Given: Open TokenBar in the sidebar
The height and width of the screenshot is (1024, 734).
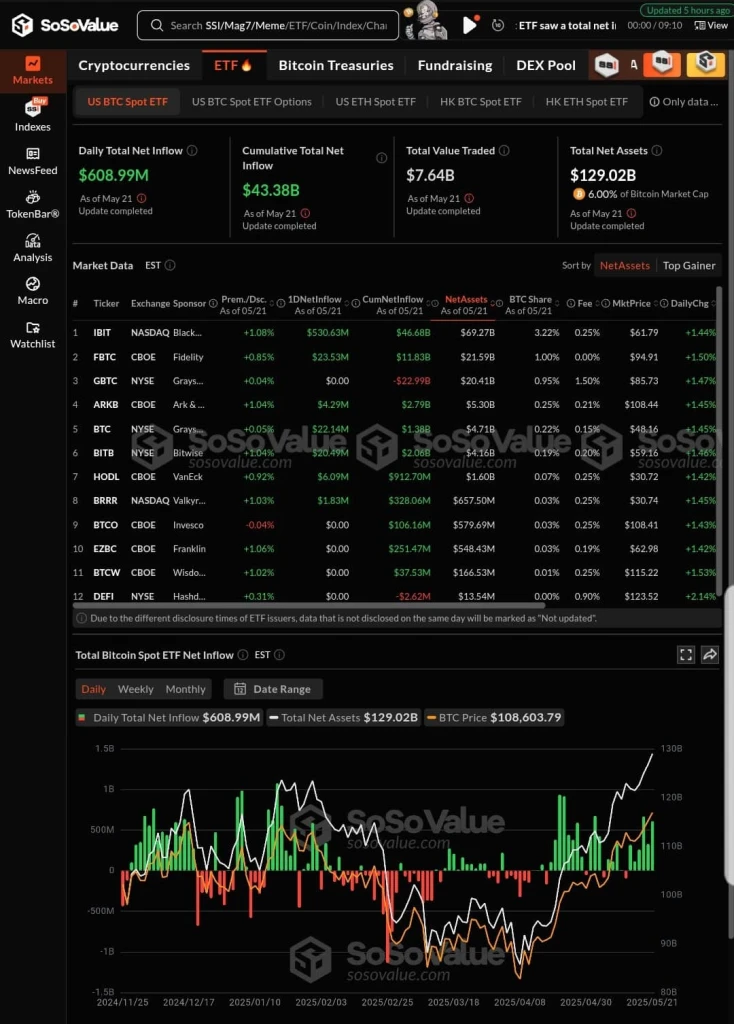Looking at the screenshot, I should [x=33, y=205].
